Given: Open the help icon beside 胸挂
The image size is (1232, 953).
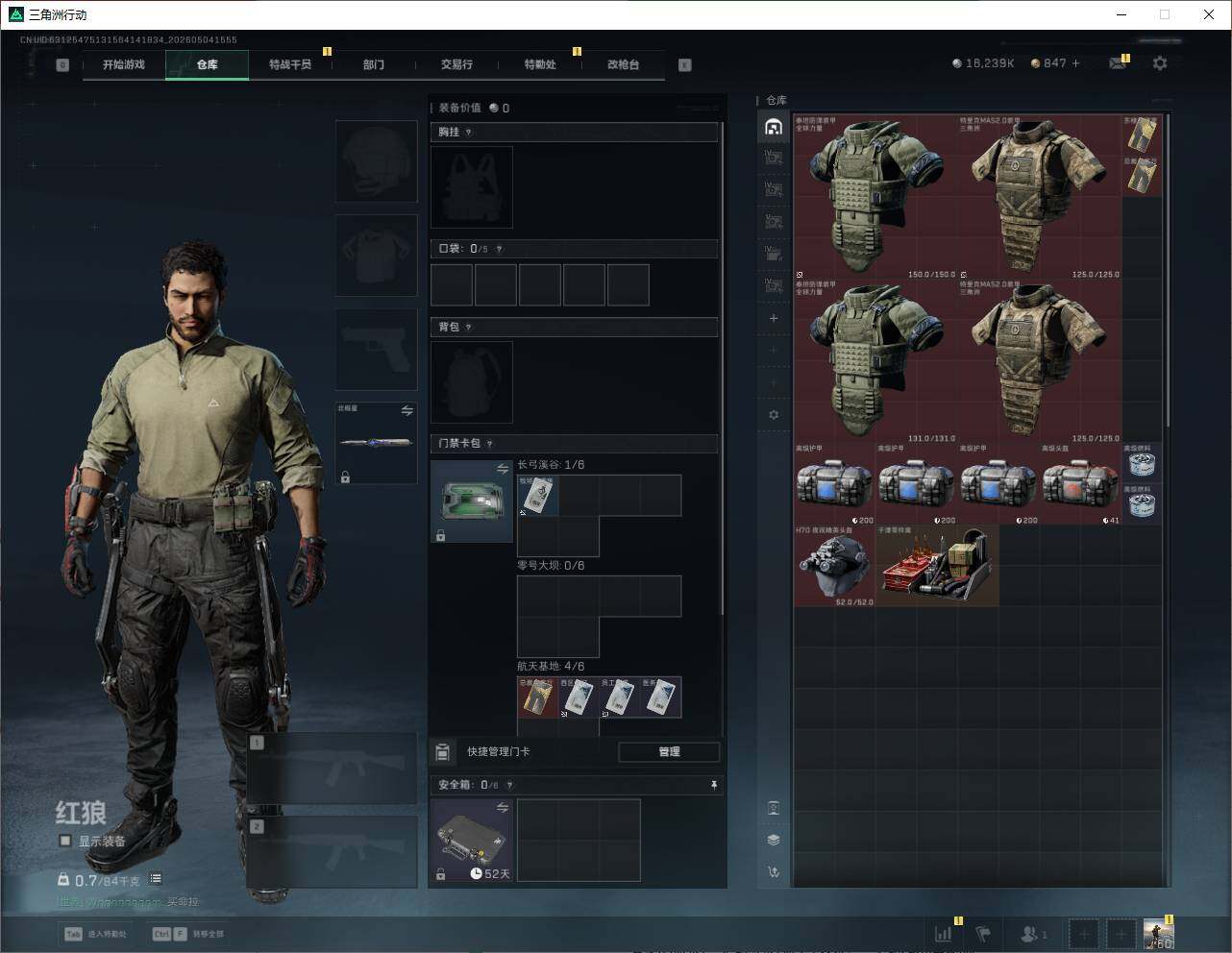Looking at the screenshot, I should pos(469,133).
